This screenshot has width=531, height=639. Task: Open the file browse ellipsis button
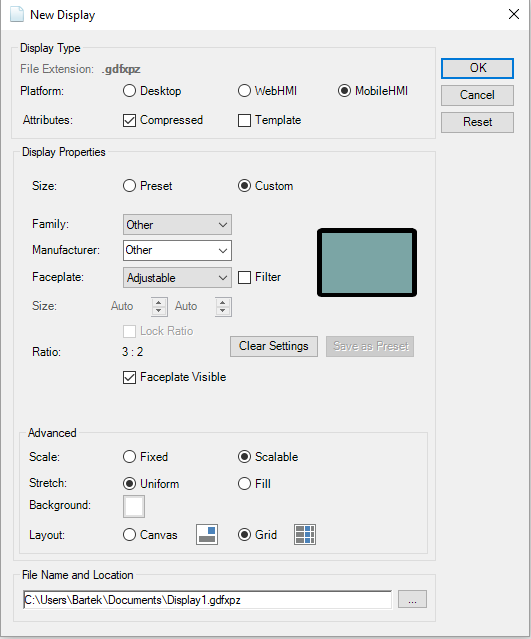tap(412, 599)
